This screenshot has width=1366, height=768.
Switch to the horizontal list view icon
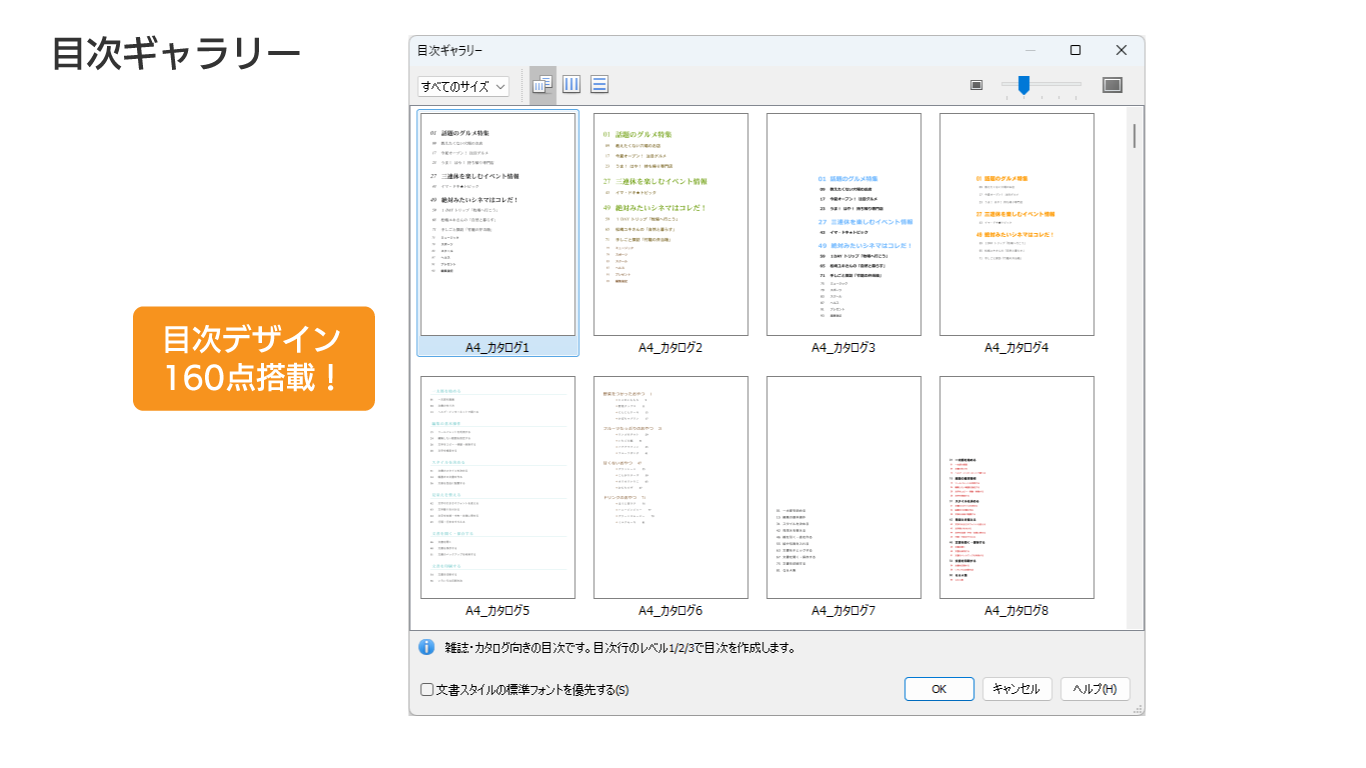tap(599, 85)
